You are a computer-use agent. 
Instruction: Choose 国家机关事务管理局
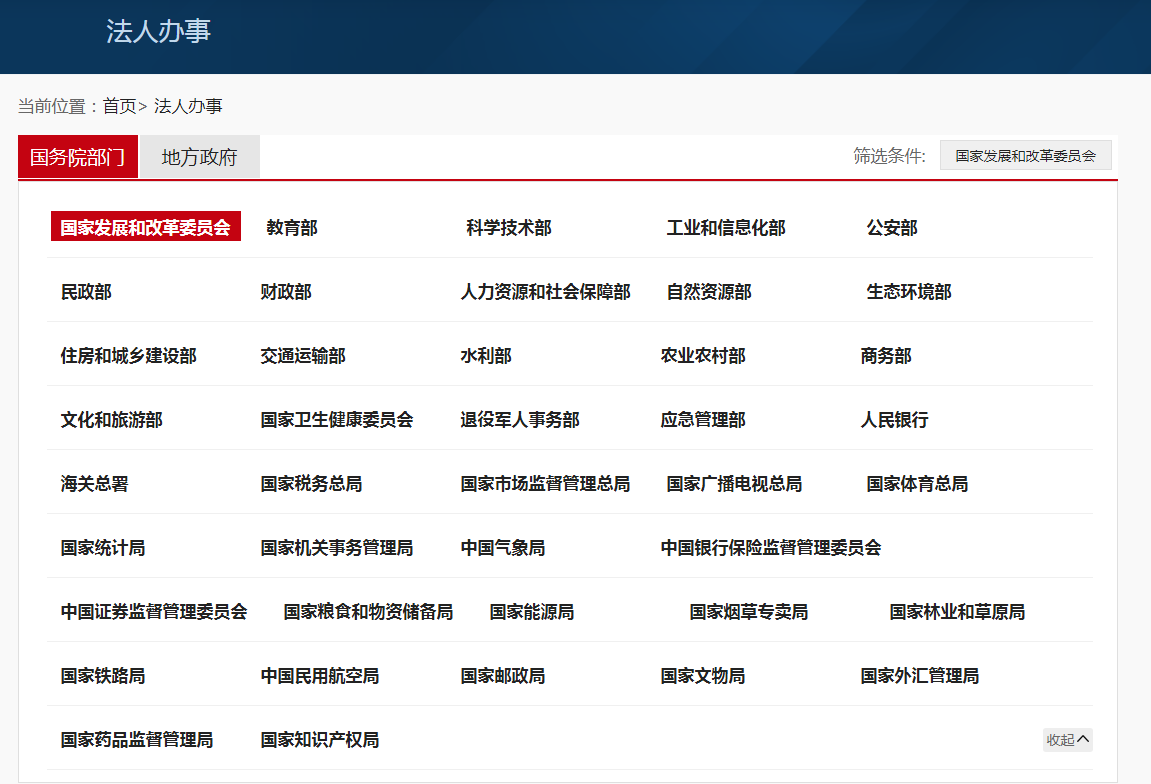tap(337, 548)
